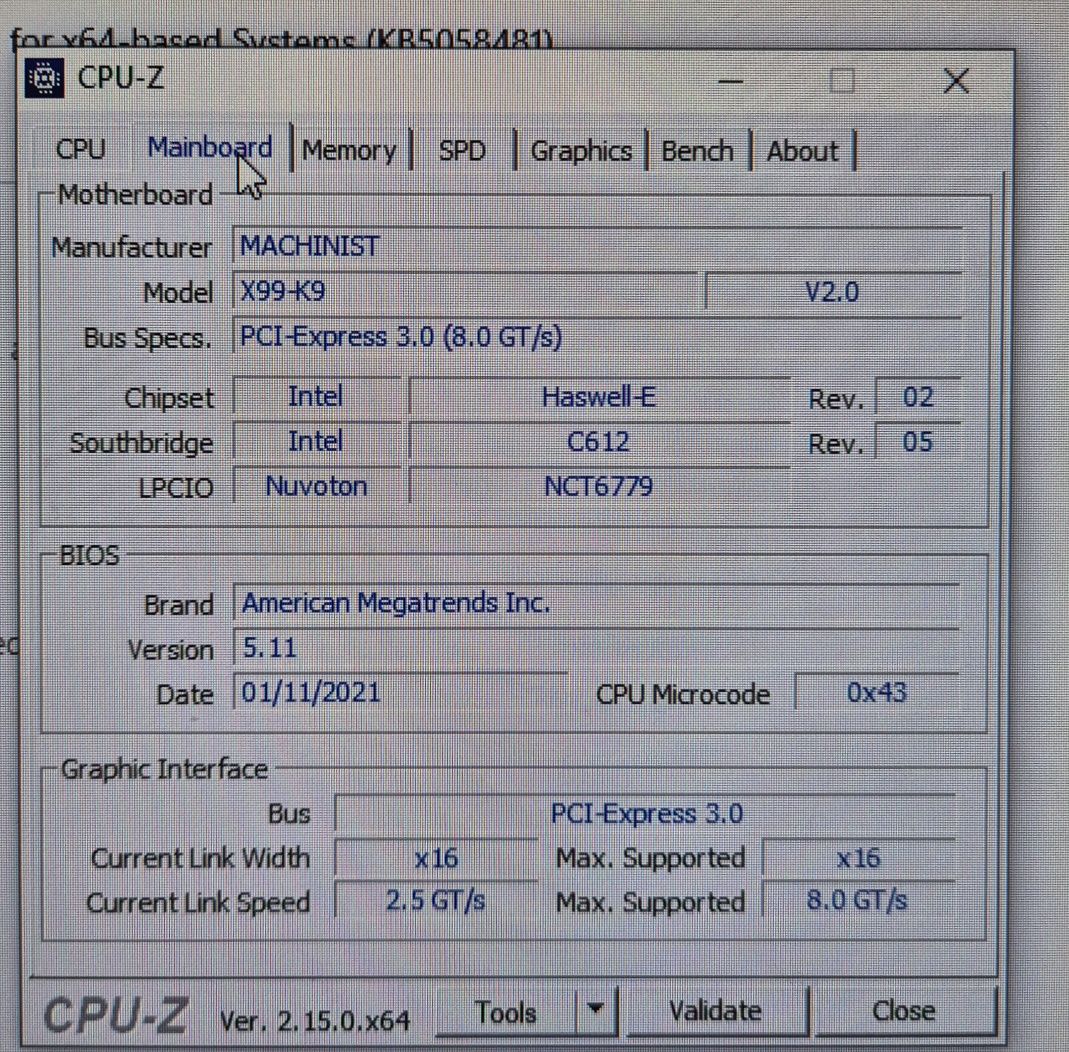The image size is (1069, 1052).
Task: Click the Intel chipset vendor field
Action: click(x=316, y=396)
